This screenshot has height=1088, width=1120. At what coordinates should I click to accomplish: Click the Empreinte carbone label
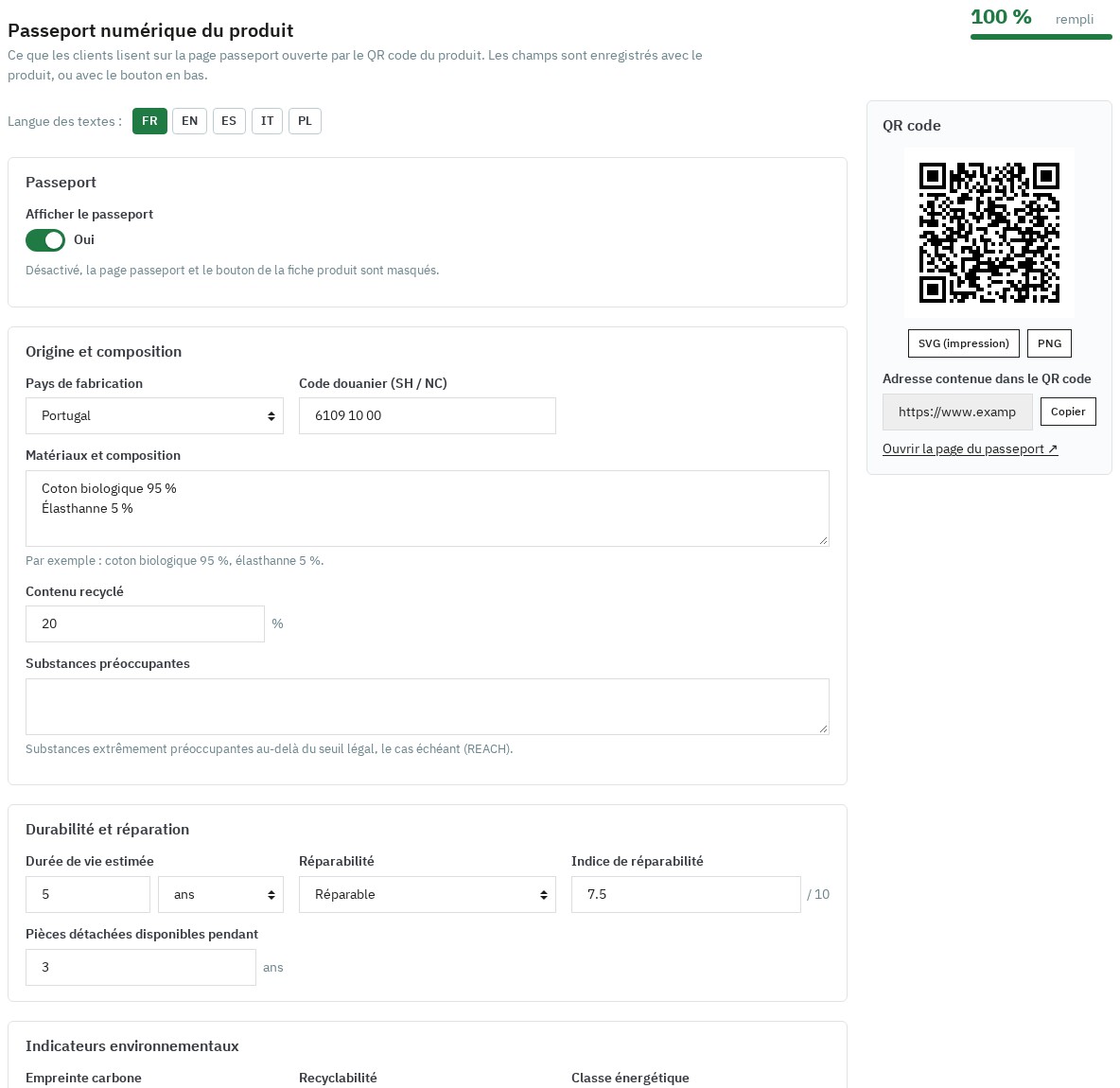(x=83, y=1078)
